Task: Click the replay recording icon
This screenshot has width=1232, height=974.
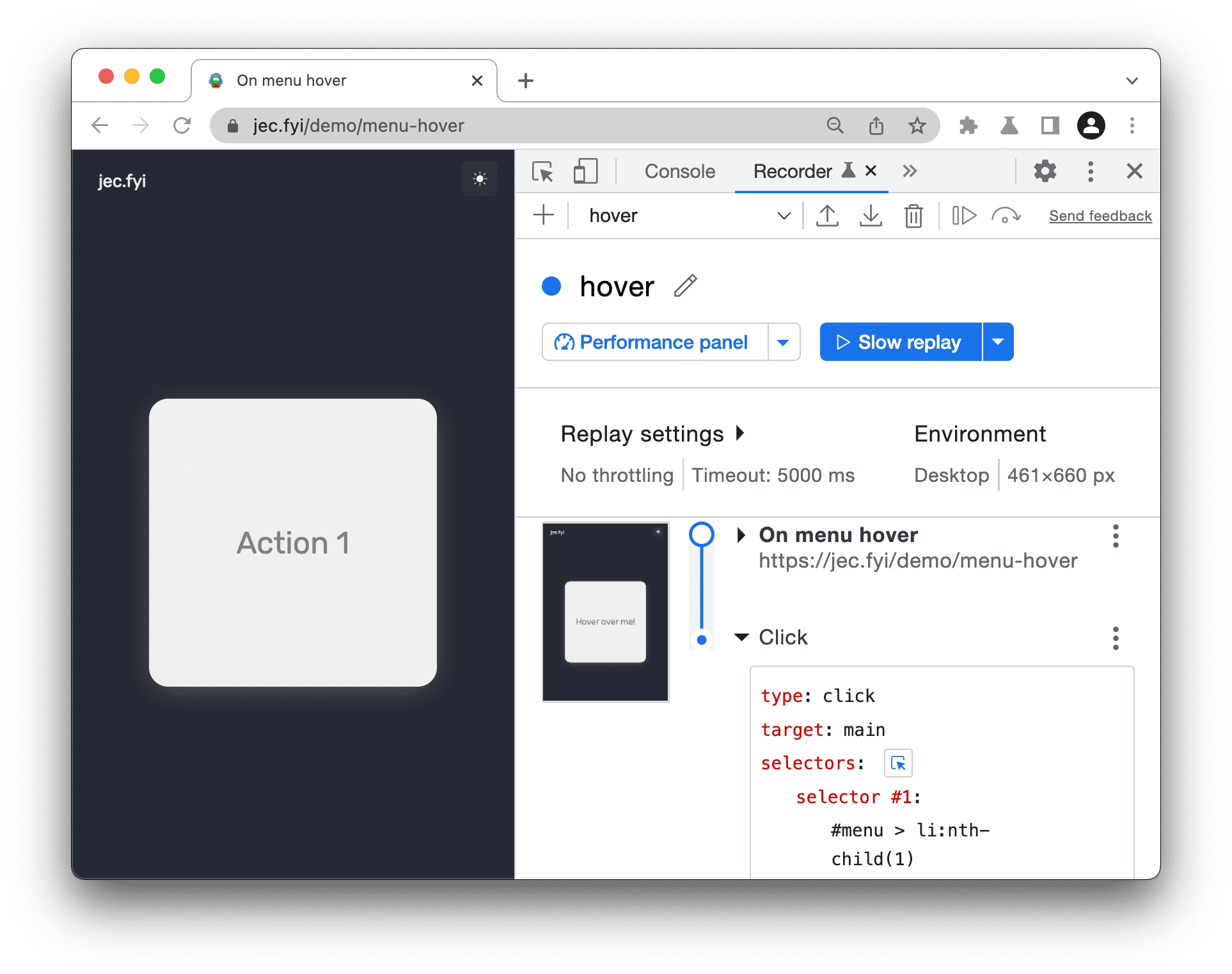Action: pyautogui.click(x=960, y=216)
